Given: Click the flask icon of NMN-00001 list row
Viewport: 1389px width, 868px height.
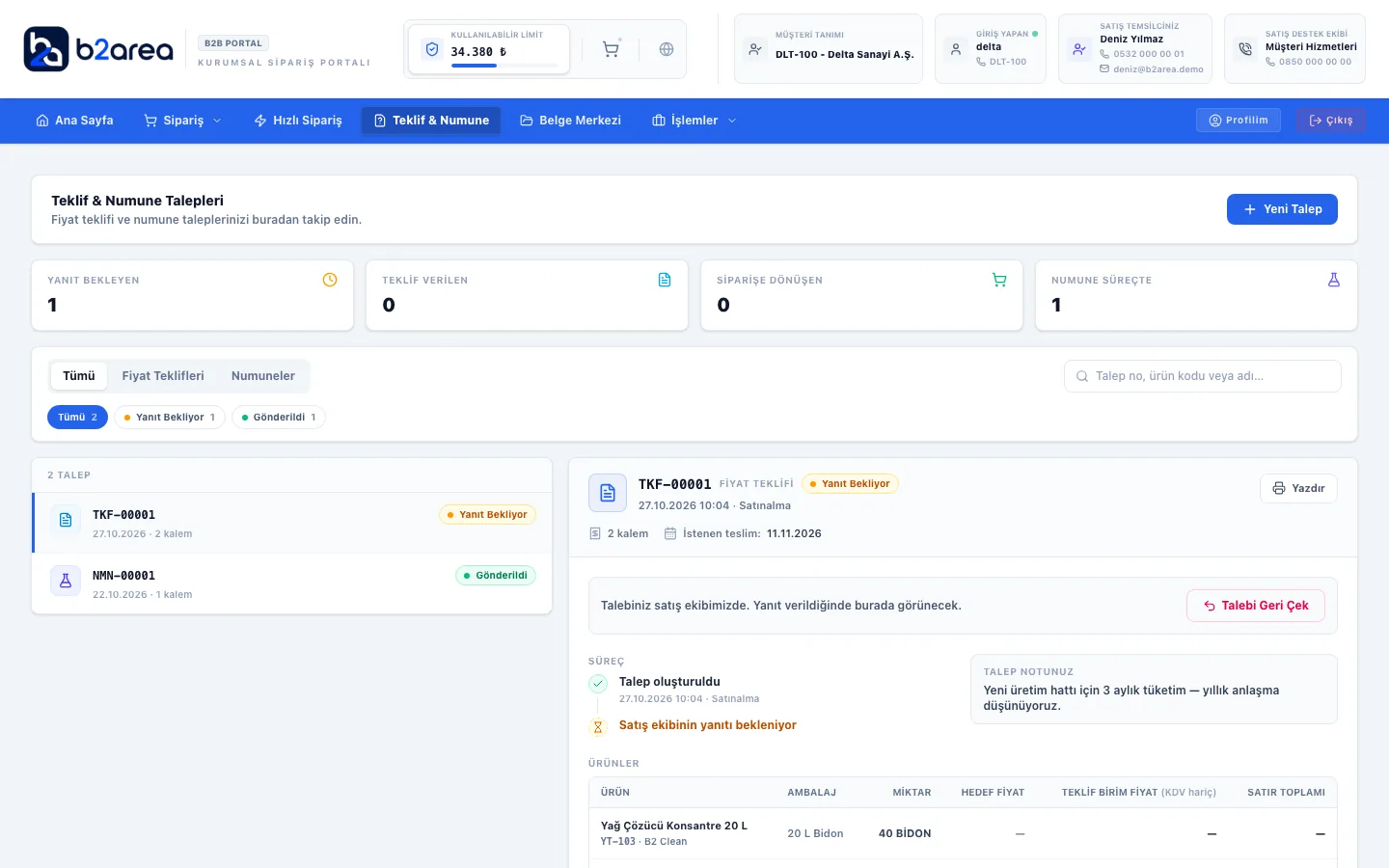Looking at the screenshot, I should coord(66,581).
